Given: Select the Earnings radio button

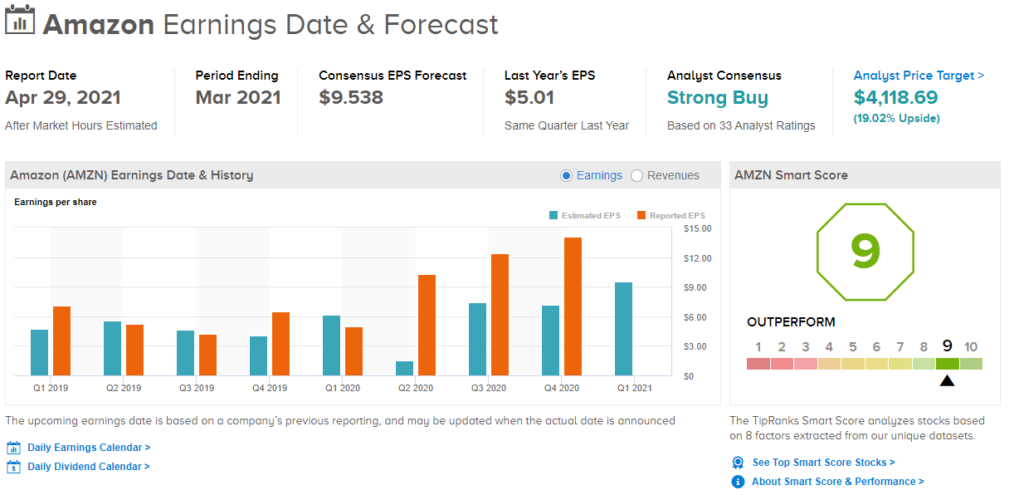Looking at the screenshot, I should pos(567,176).
